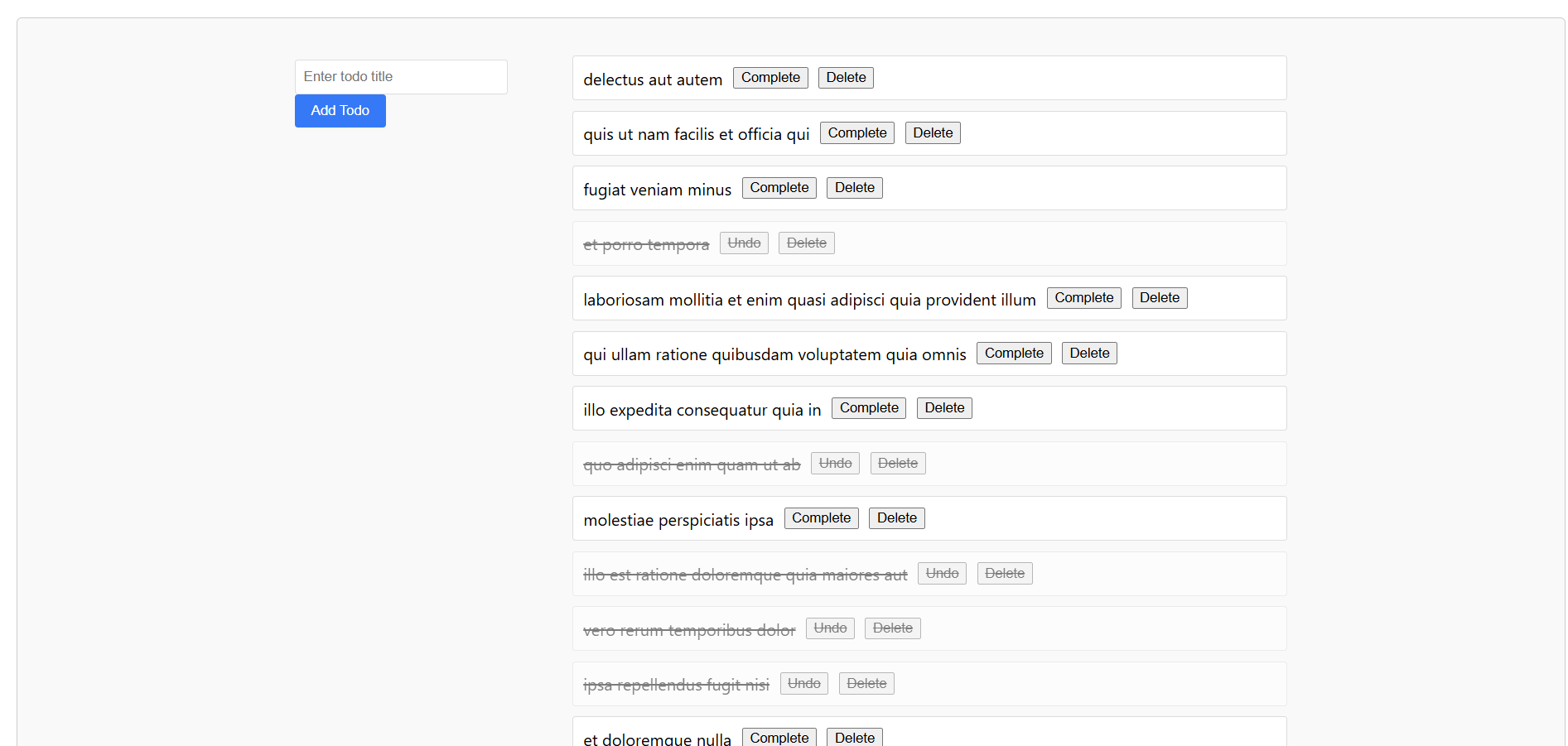
Task: Complete "illo expedita consequatur quia in"
Action: 868,407
